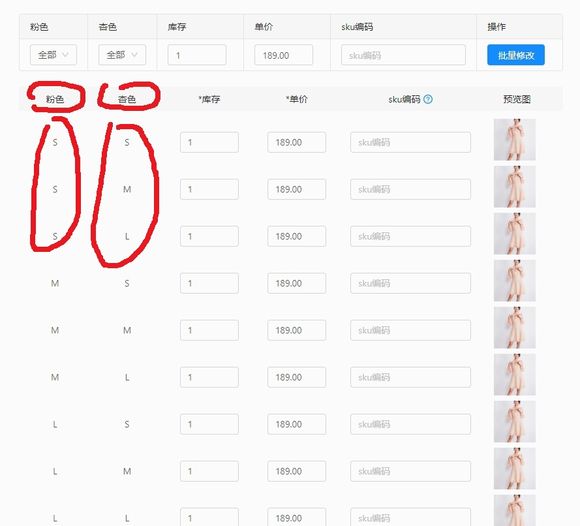Click the batch sku编码 input field
The image size is (580, 526).
(403, 55)
